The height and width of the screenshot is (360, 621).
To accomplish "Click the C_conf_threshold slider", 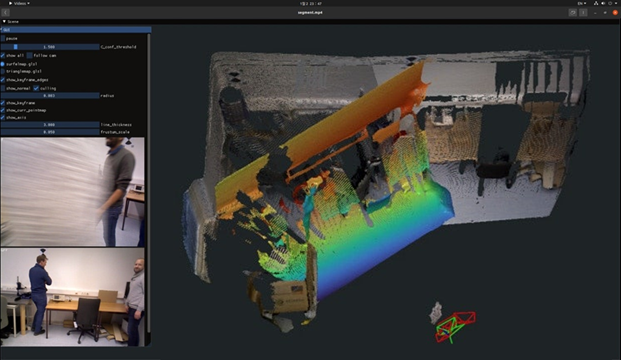I will coord(50,47).
